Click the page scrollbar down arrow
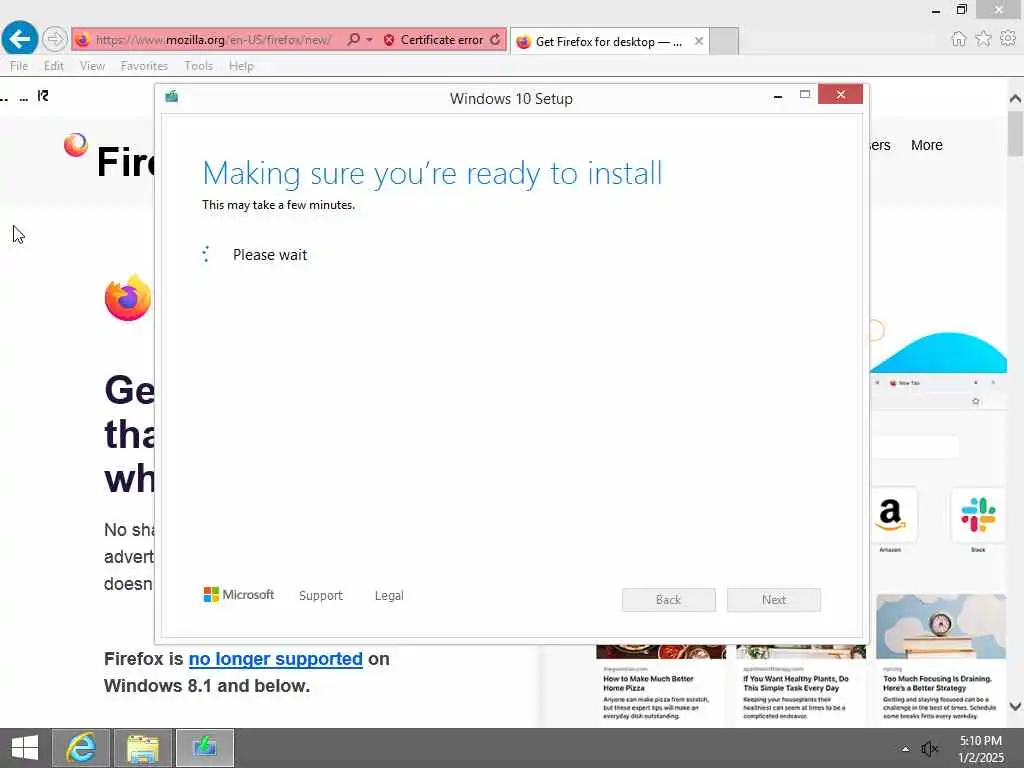The height and width of the screenshot is (768, 1024). click(x=1015, y=706)
